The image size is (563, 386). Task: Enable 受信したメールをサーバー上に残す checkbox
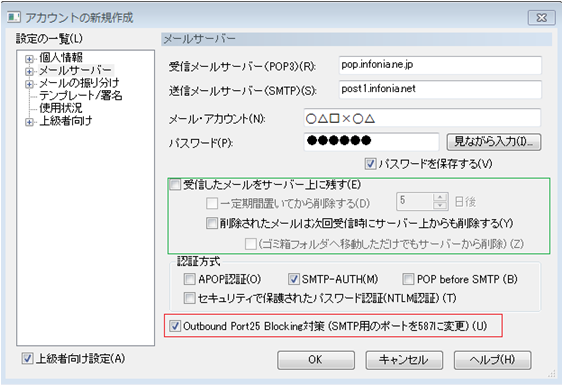[x=175, y=185]
